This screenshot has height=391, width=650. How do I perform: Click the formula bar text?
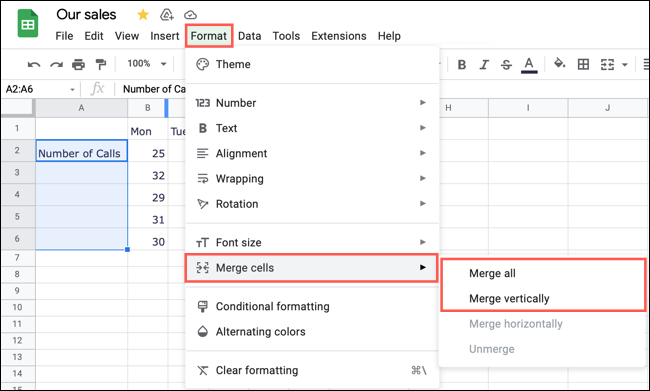coord(154,89)
